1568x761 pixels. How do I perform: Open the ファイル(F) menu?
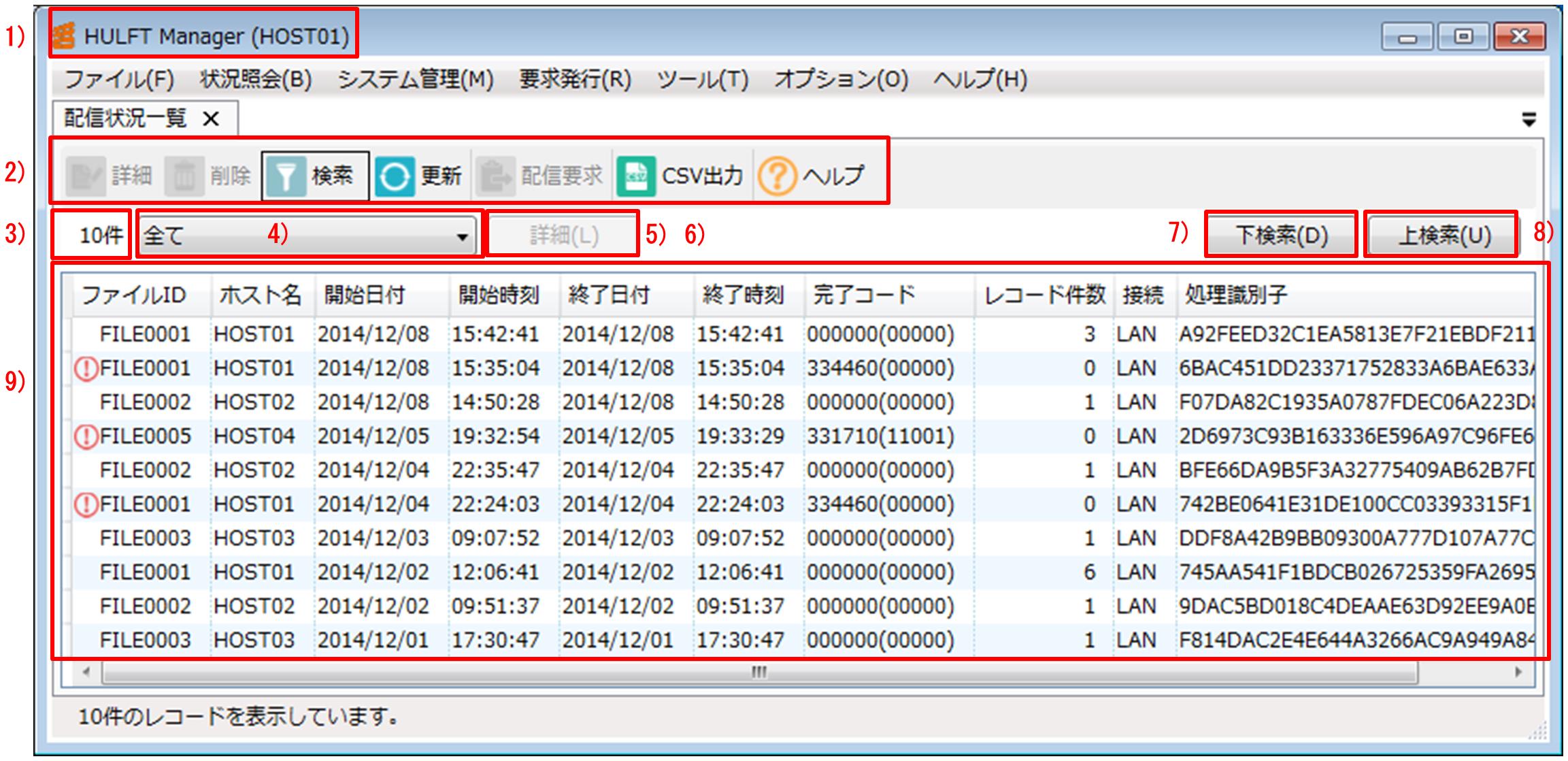(119, 80)
